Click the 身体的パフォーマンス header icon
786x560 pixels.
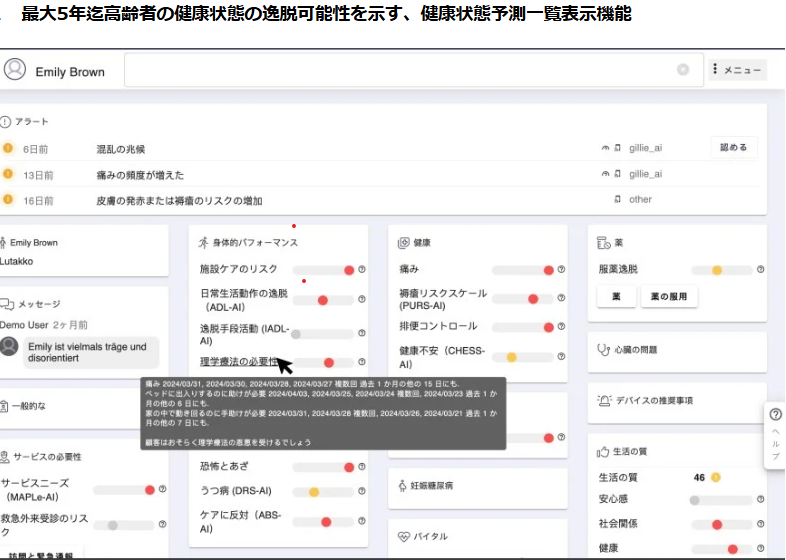[204, 243]
